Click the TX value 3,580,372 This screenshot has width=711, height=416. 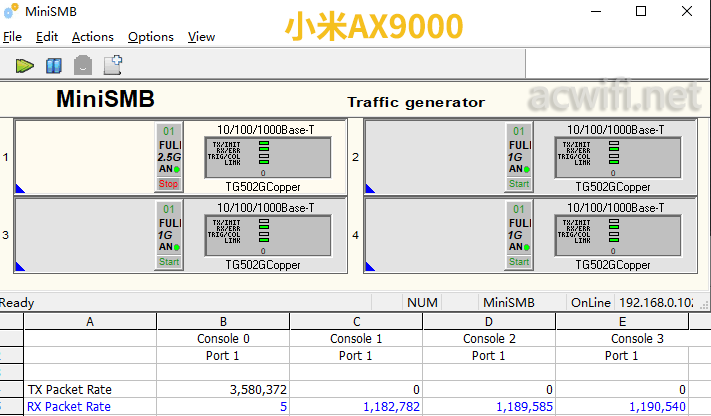coord(258,390)
